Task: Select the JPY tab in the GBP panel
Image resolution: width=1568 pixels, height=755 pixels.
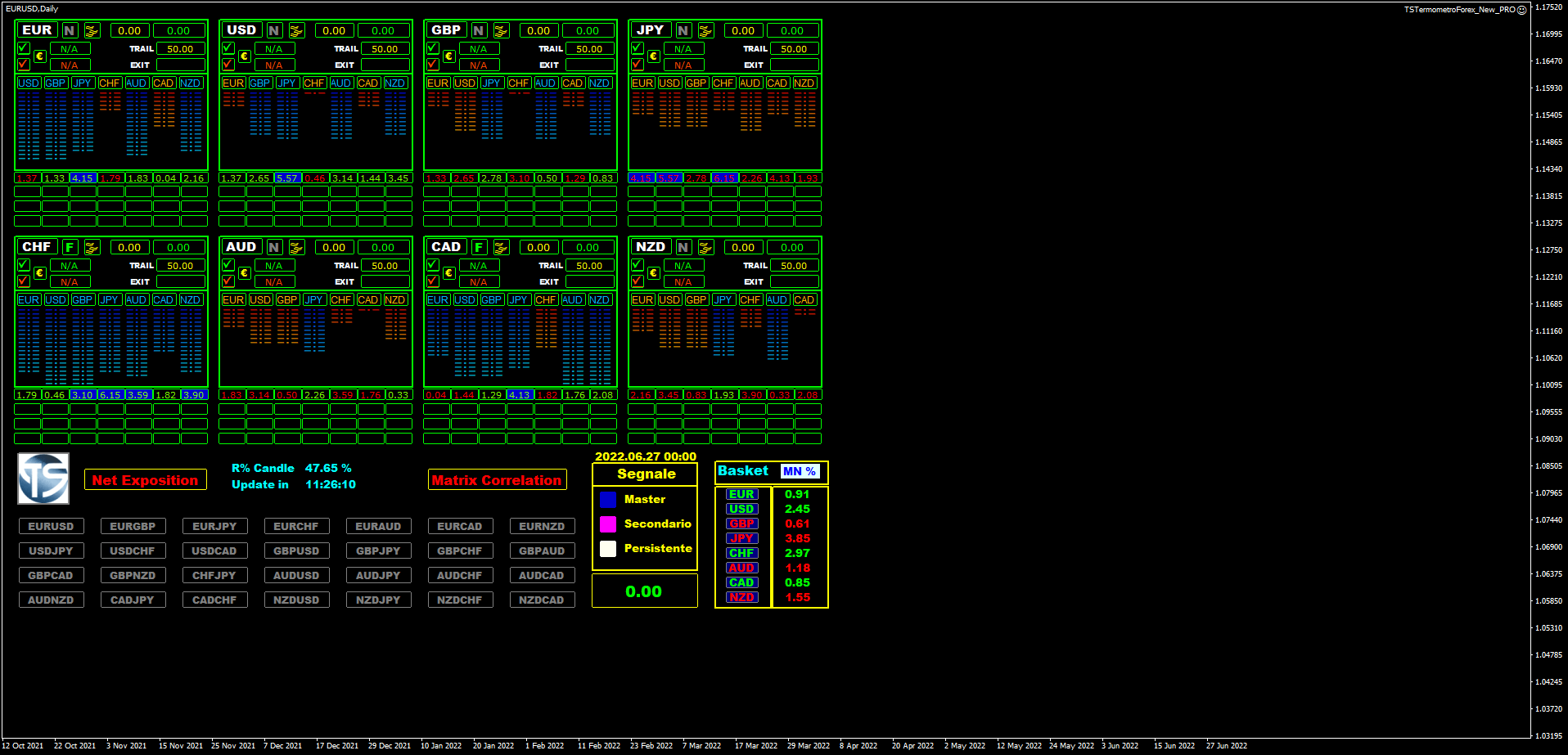Action: [491, 83]
